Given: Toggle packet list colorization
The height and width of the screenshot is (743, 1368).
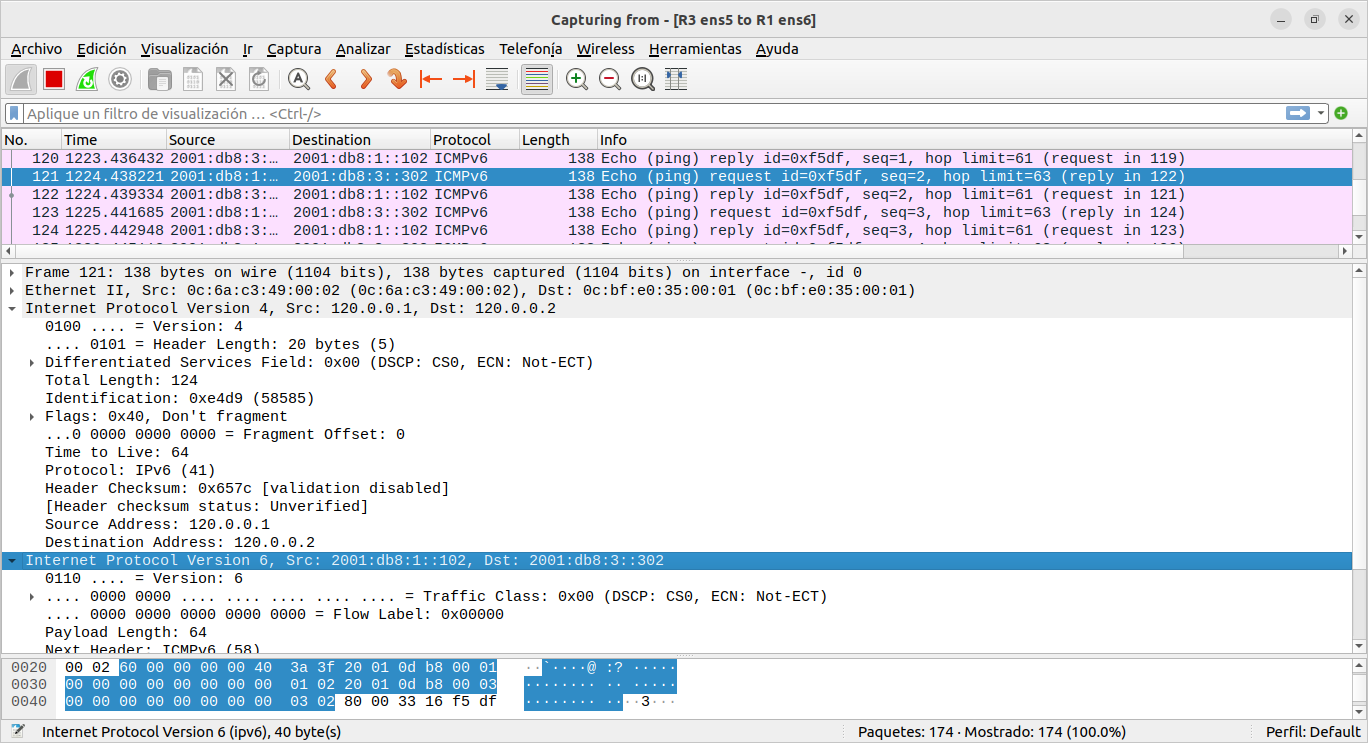Looking at the screenshot, I should 537,79.
